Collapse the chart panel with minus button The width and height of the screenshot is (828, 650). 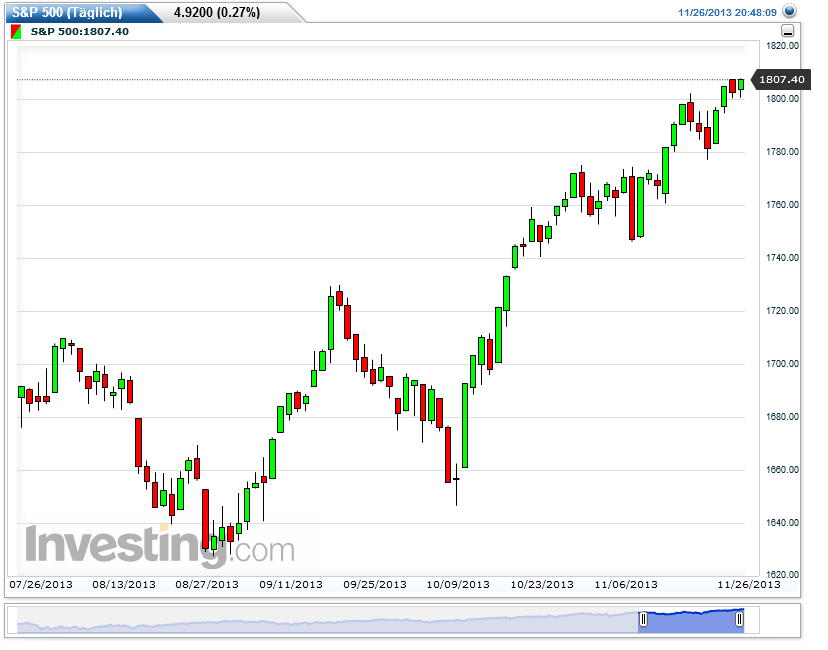(x=787, y=31)
